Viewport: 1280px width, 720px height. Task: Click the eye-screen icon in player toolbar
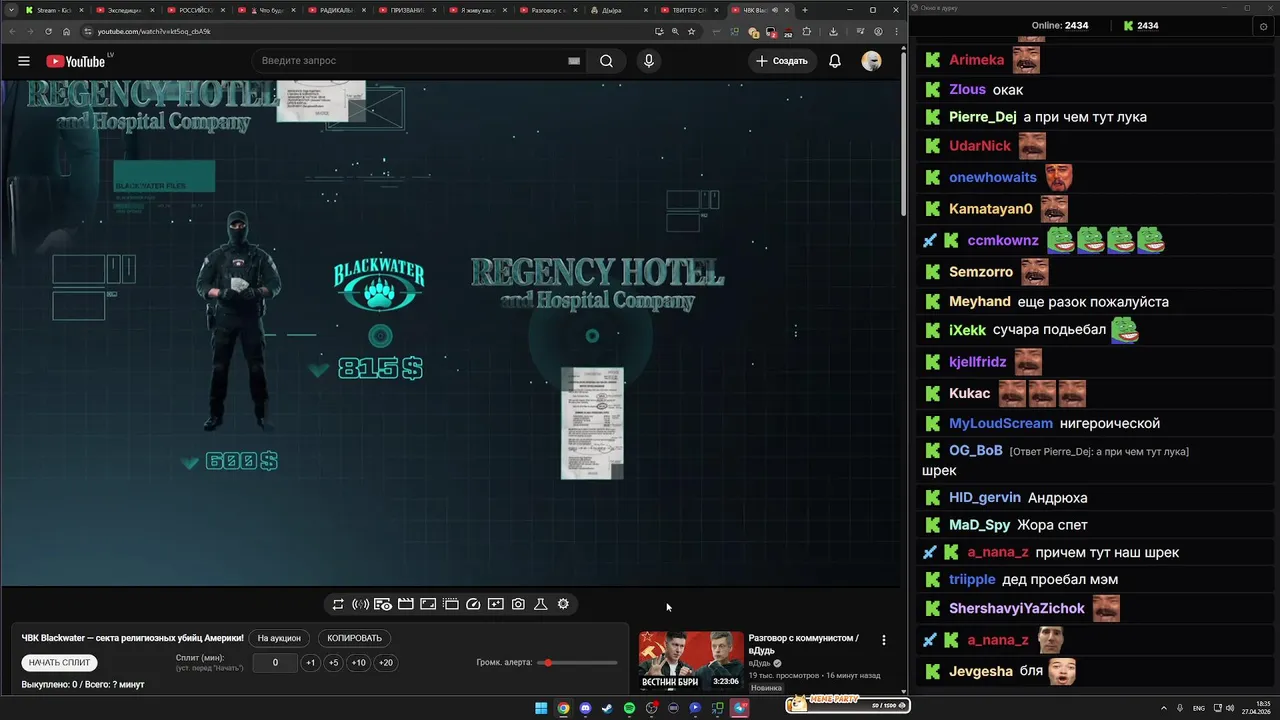point(383,604)
